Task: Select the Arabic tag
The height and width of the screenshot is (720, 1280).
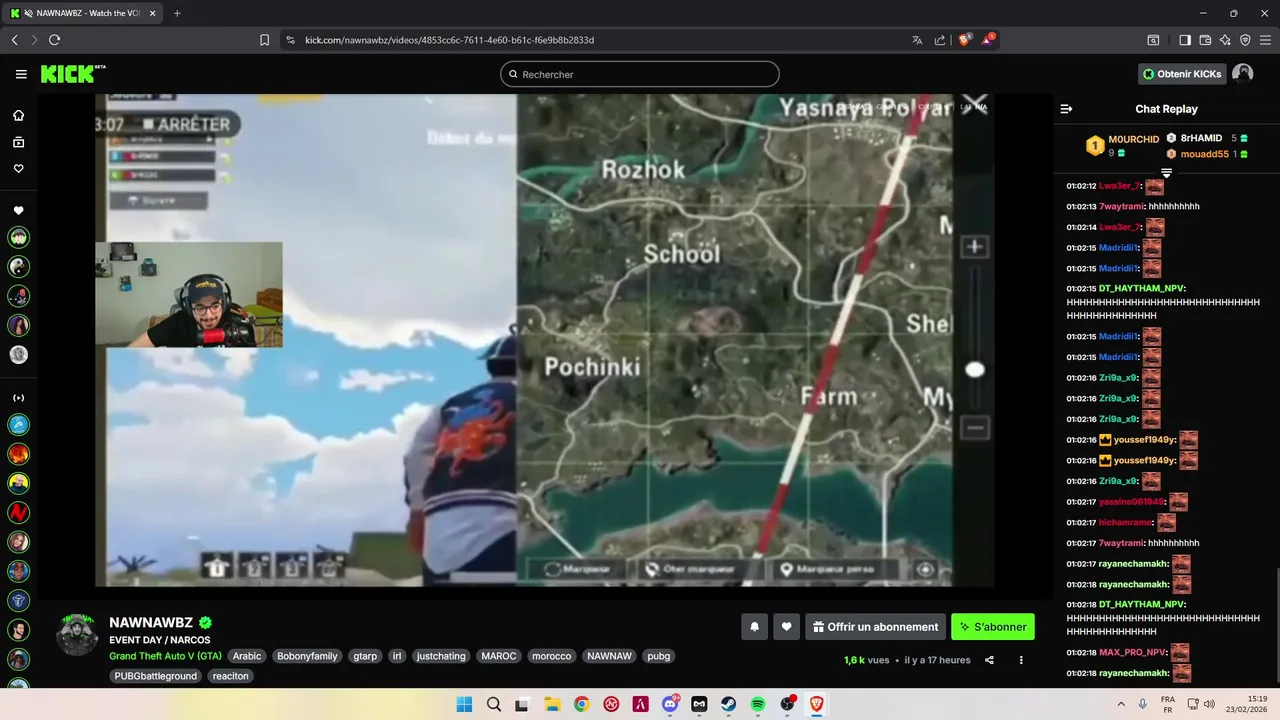Action: point(247,656)
